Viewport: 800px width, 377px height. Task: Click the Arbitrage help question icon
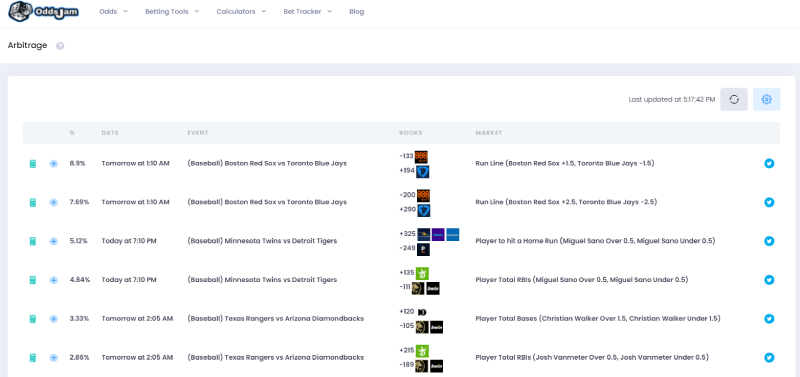[x=60, y=46]
